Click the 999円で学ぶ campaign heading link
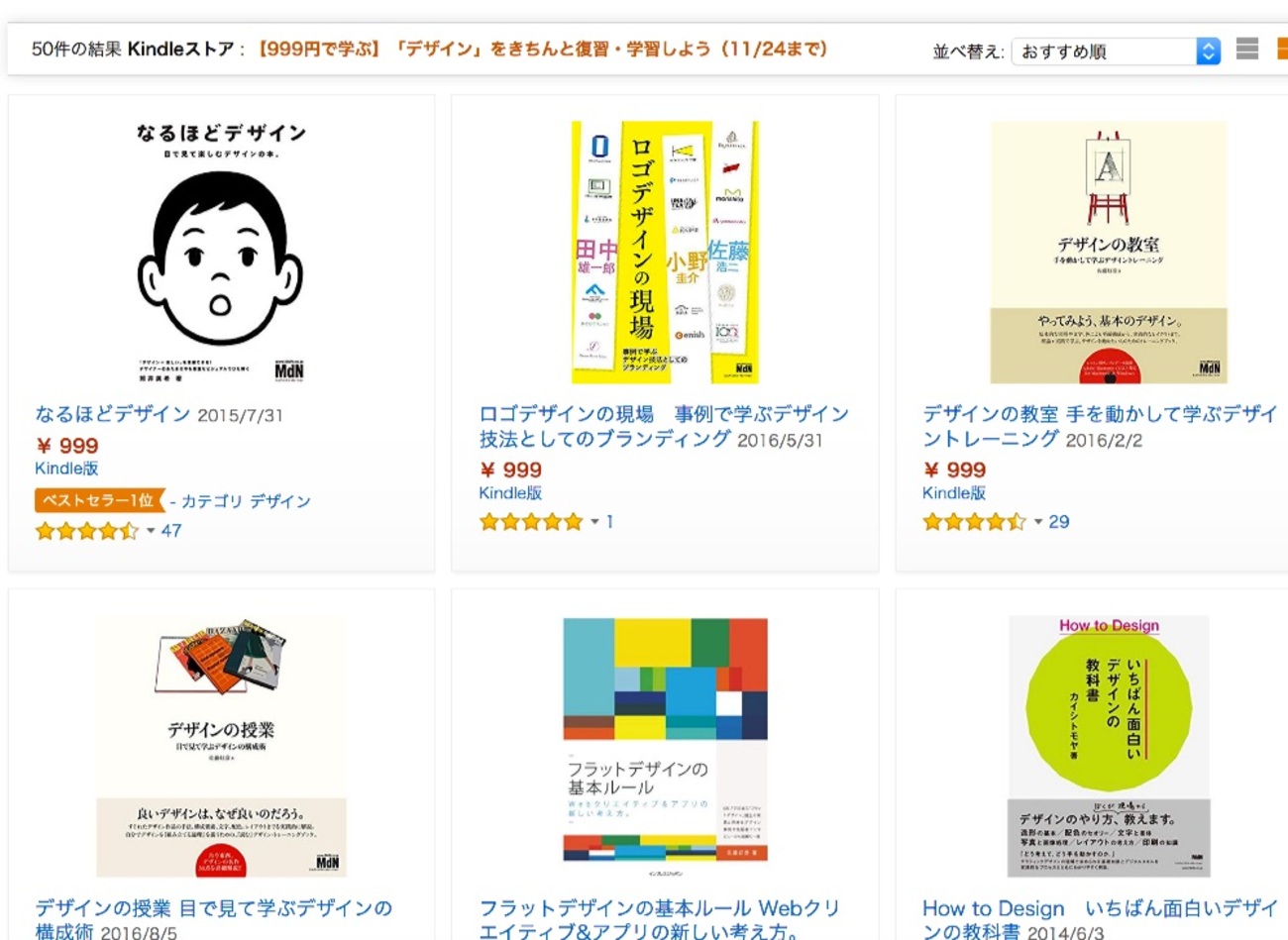 pyautogui.click(x=542, y=49)
